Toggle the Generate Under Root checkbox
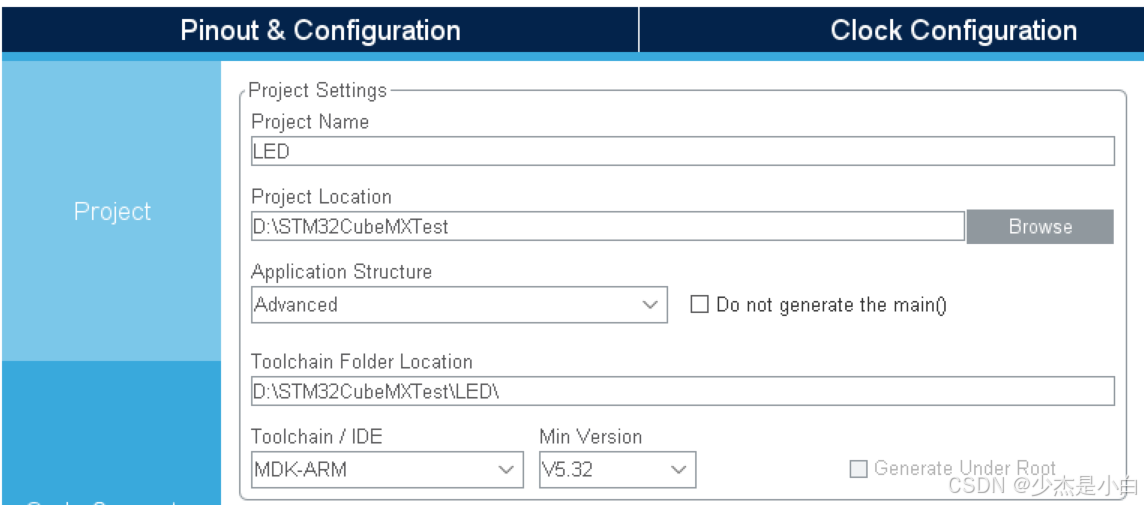The width and height of the screenshot is (1144, 505). coord(858,468)
